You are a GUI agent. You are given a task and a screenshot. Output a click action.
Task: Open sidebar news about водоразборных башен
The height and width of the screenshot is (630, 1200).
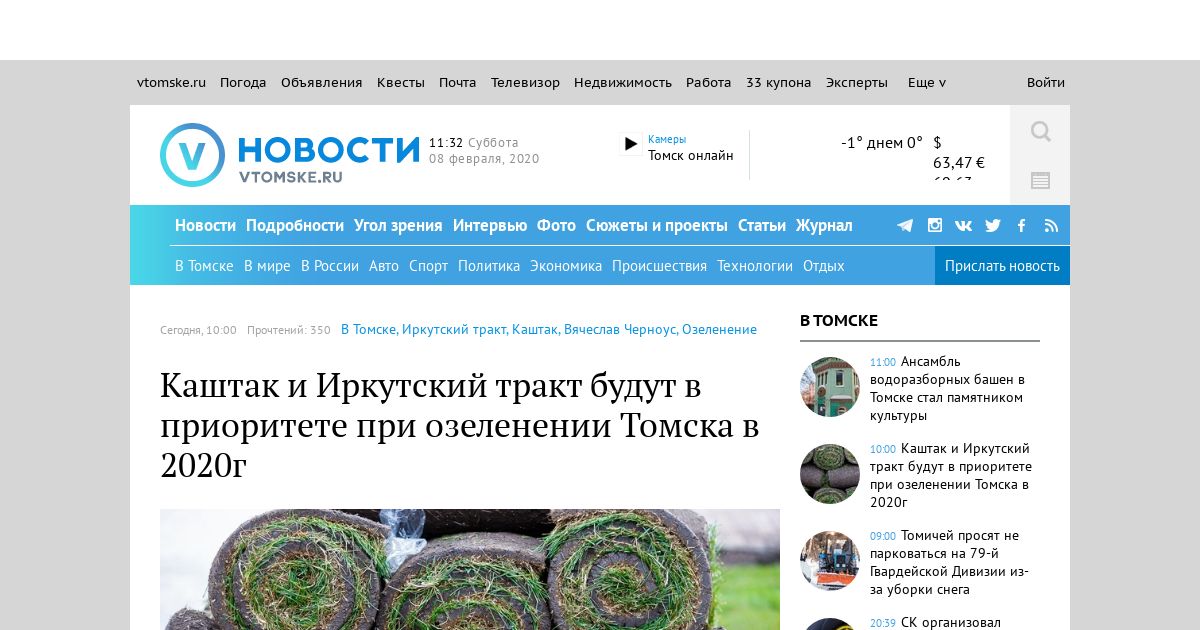pyautogui.click(x=947, y=389)
